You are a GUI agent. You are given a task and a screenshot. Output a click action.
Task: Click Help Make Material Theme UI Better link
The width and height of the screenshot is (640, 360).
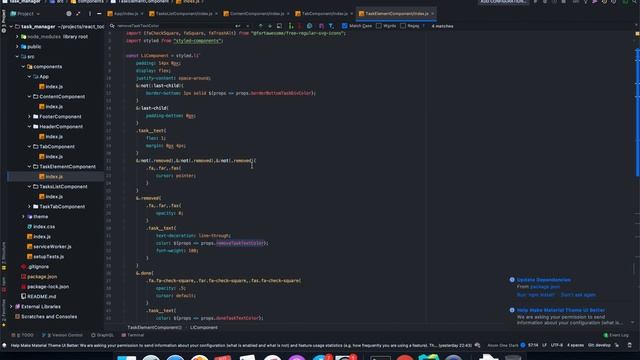pos(561,310)
